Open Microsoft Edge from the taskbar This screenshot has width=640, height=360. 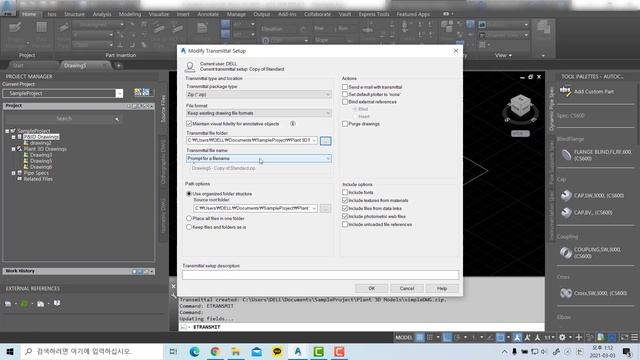pos(194,351)
